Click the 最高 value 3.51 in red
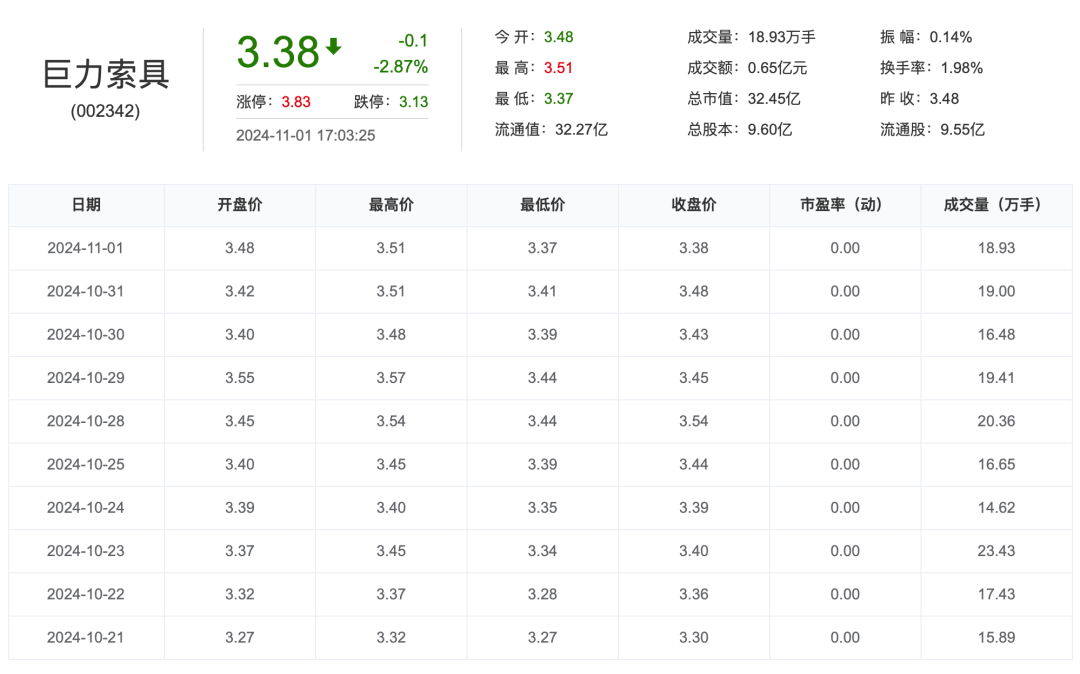The width and height of the screenshot is (1080, 674). pos(559,68)
